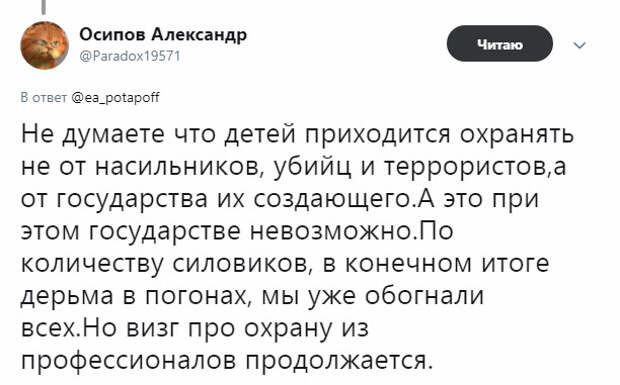Click the tweet line 'всех.Но визг про охрану'
Image resolution: width=620 pixels, height=385 pixels.
195,328
